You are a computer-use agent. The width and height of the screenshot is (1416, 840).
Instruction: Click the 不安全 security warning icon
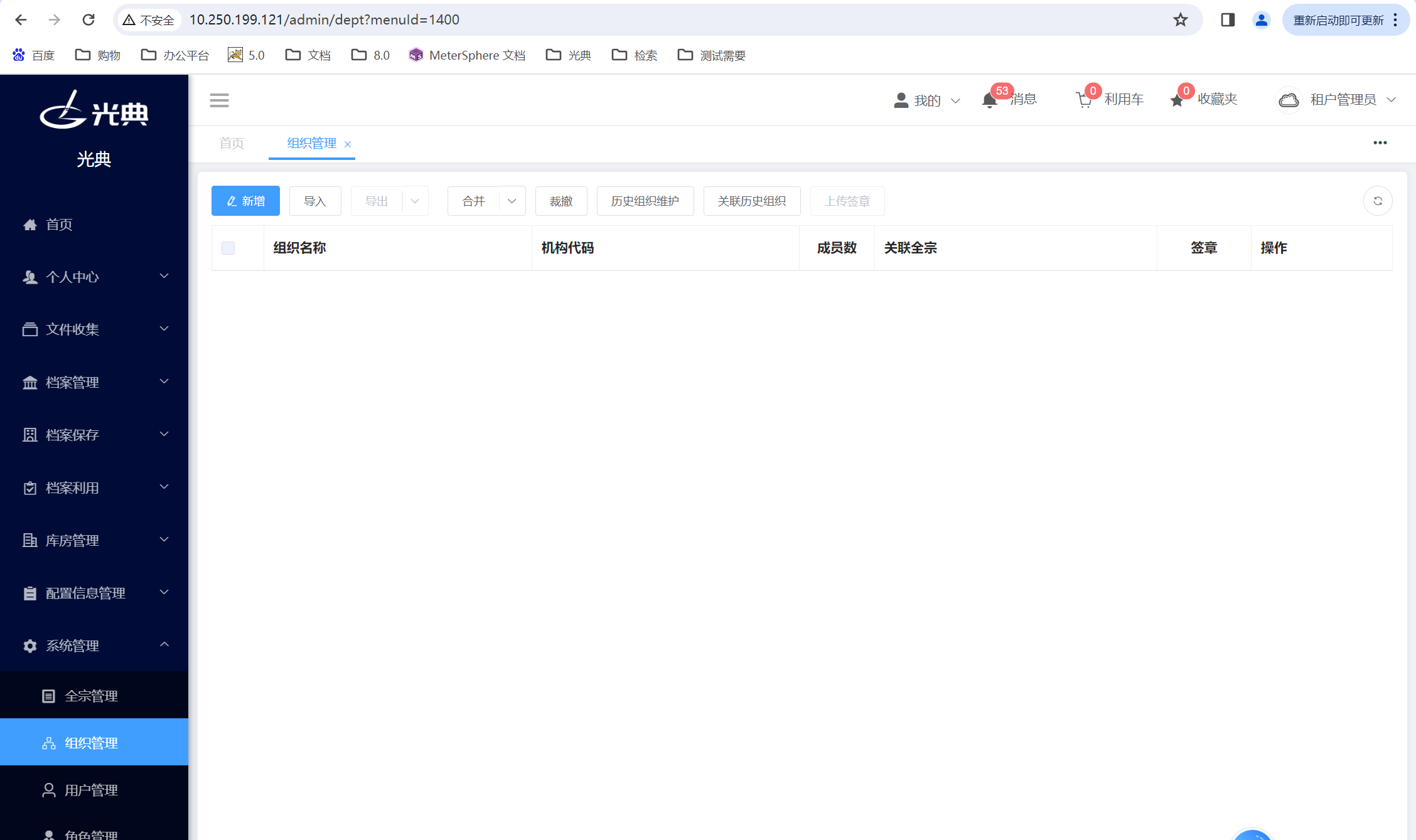pos(148,20)
